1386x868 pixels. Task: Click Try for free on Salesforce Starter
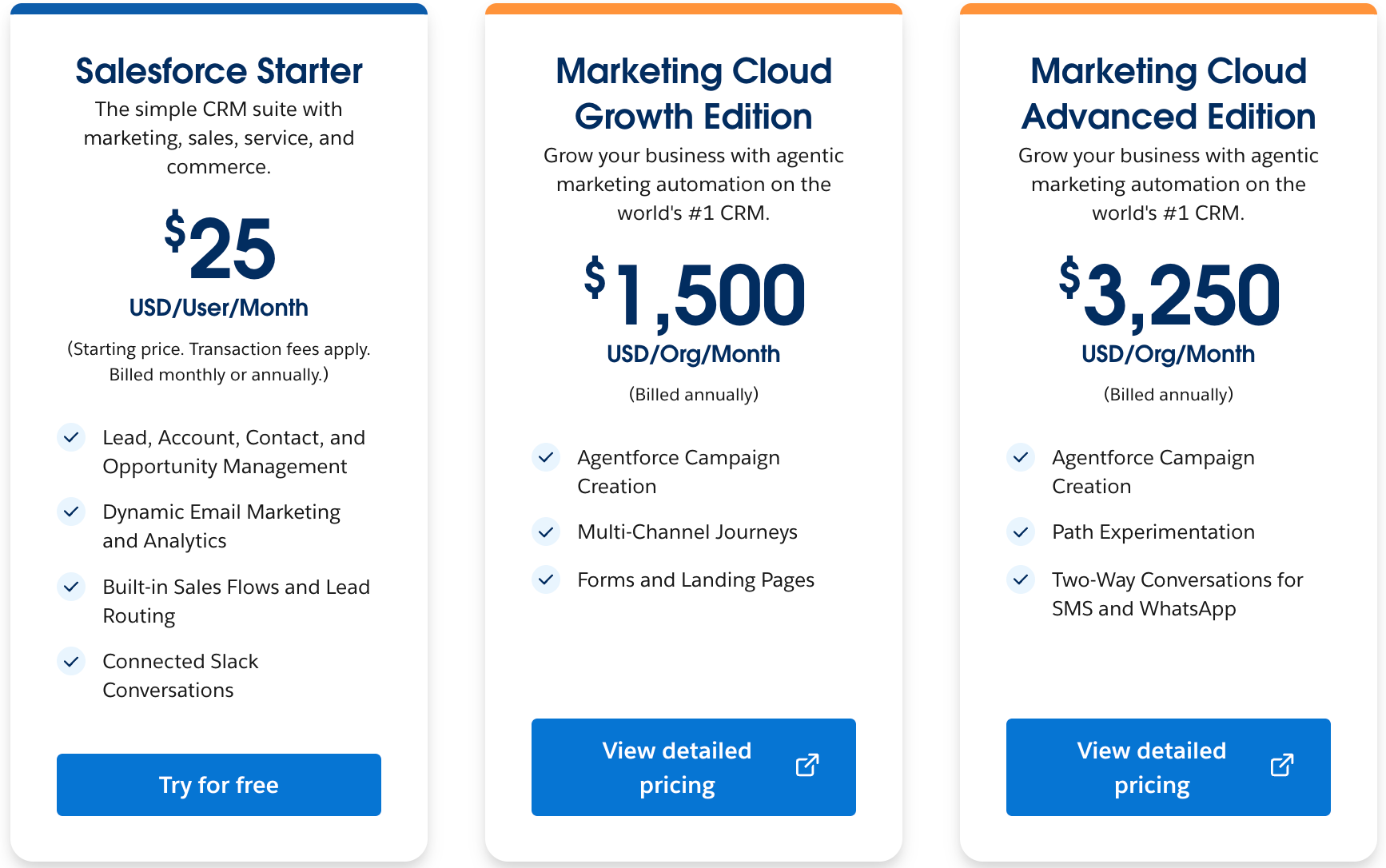click(x=218, y=785)
